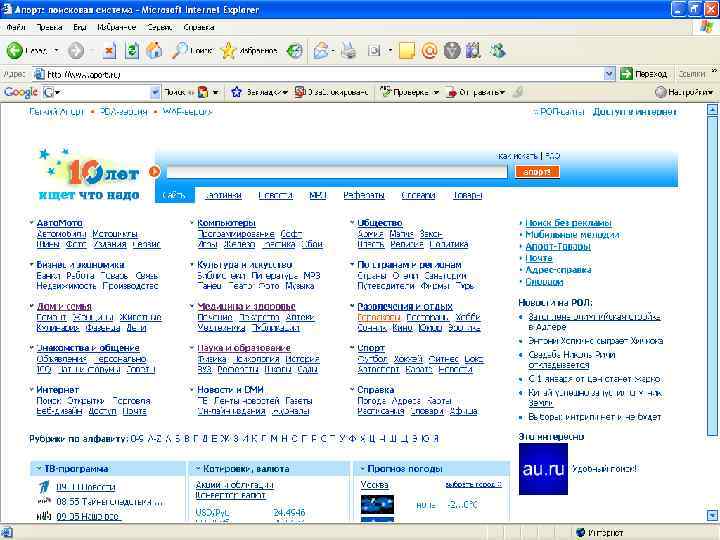Click the Google logo on the toolbar
This screenshot has height=540, width=720.
coord(20,92)
